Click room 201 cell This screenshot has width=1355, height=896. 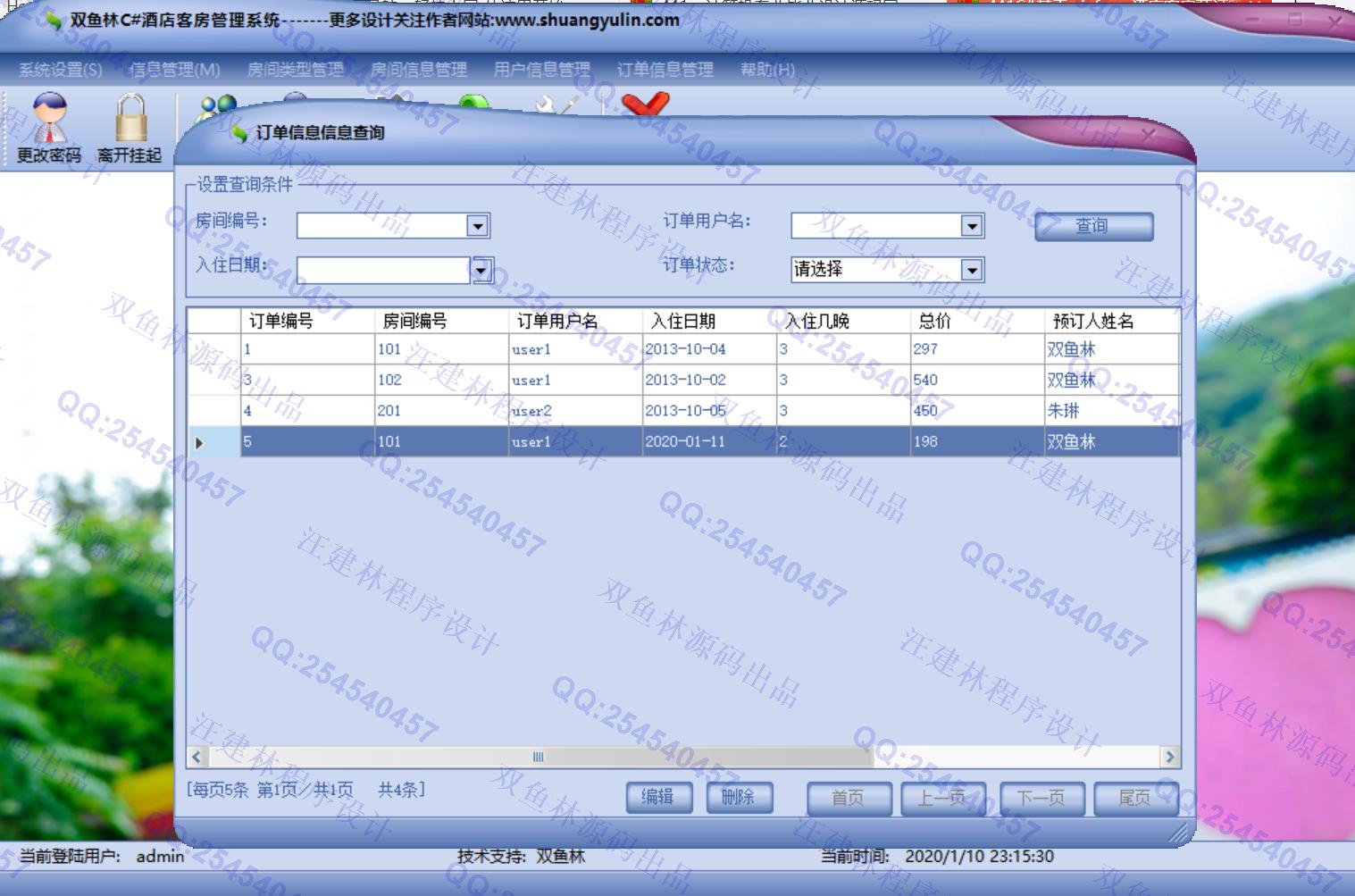(441, 411)
